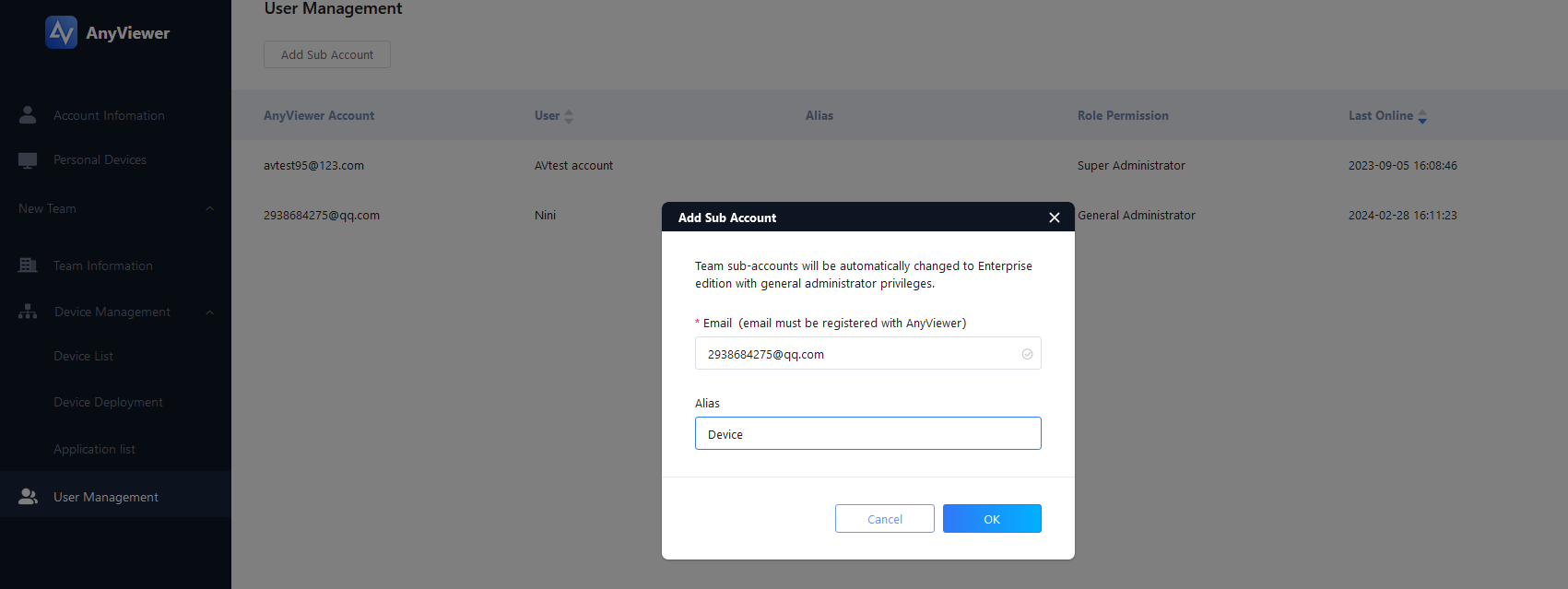Image resolution: width=1568 pixels, height=589 pixels.
Task: Click the Account Information person icon
Action: coord(28,115)
